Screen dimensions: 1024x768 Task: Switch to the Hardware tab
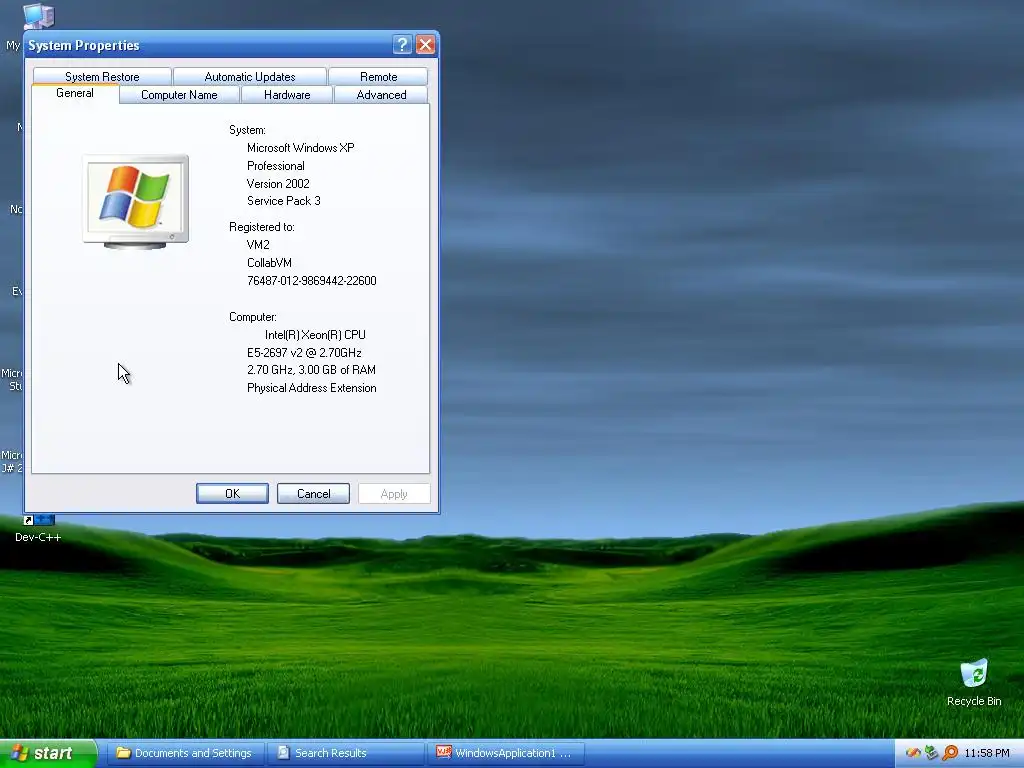pyautogui.click(x=287, y=95)
